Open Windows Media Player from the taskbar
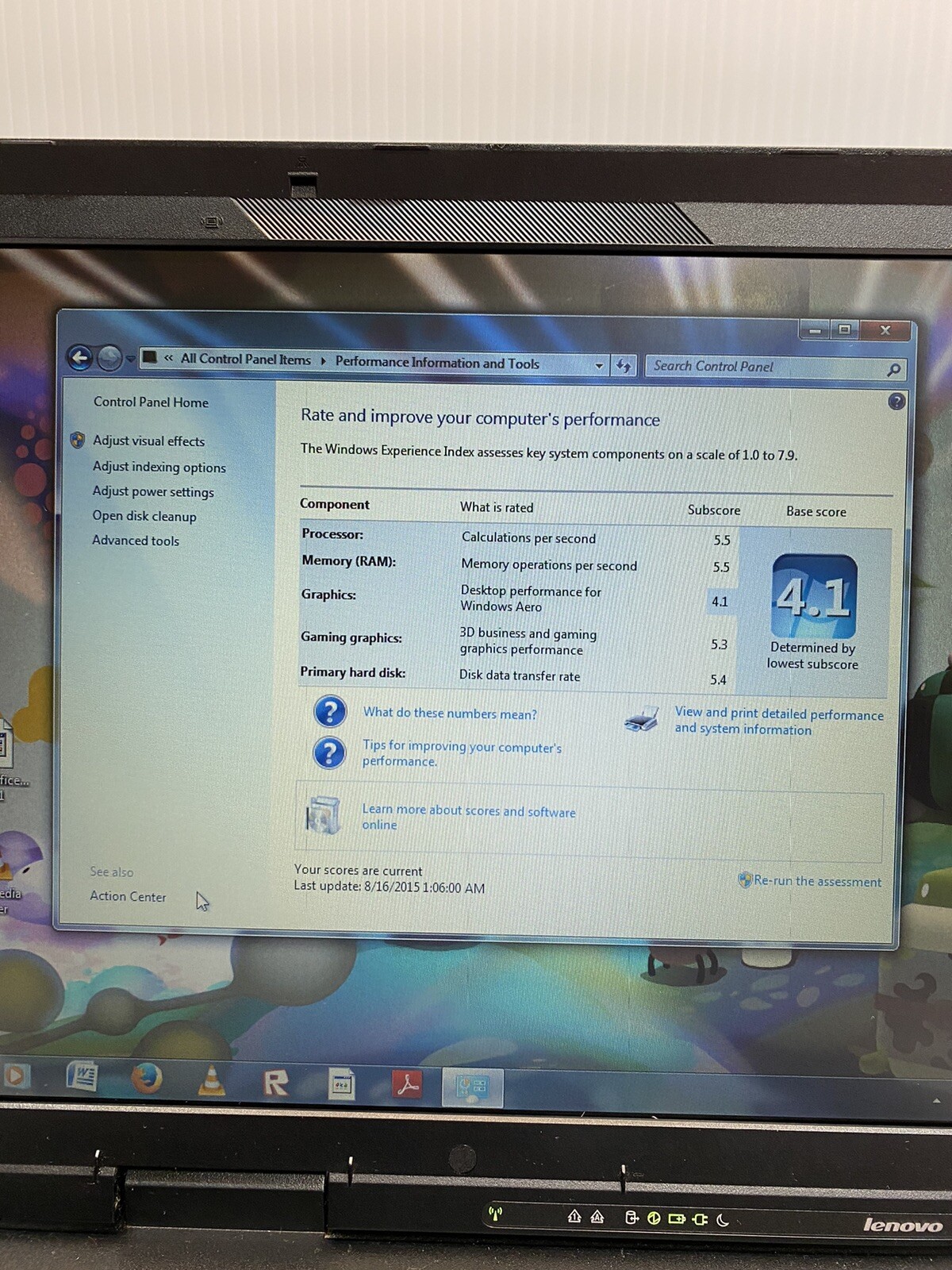The height and width of the screenshot is (1270, 952). tap(16, 1076)
